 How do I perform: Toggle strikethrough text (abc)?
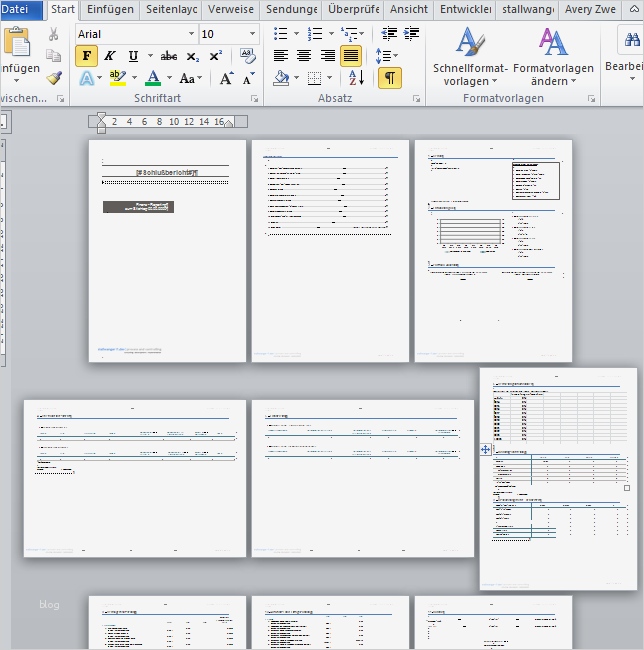169,56
